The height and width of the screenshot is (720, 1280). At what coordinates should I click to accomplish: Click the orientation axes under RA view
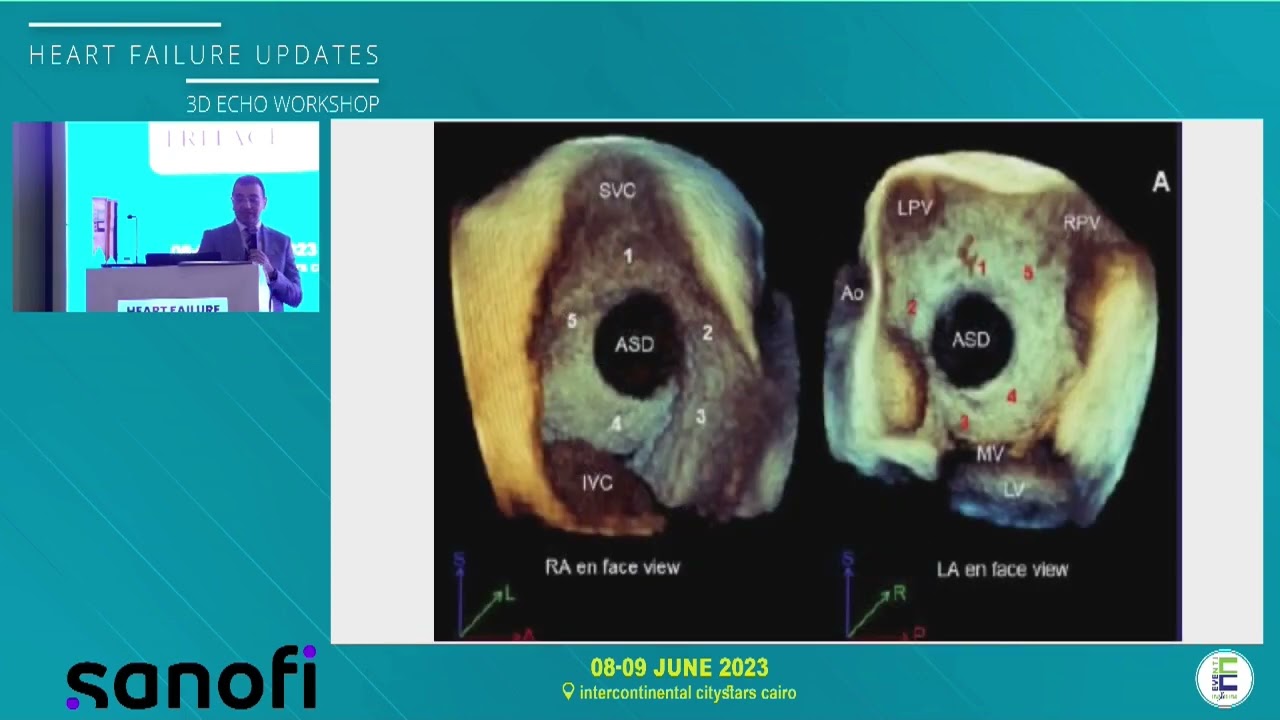(x=495, y=595)
